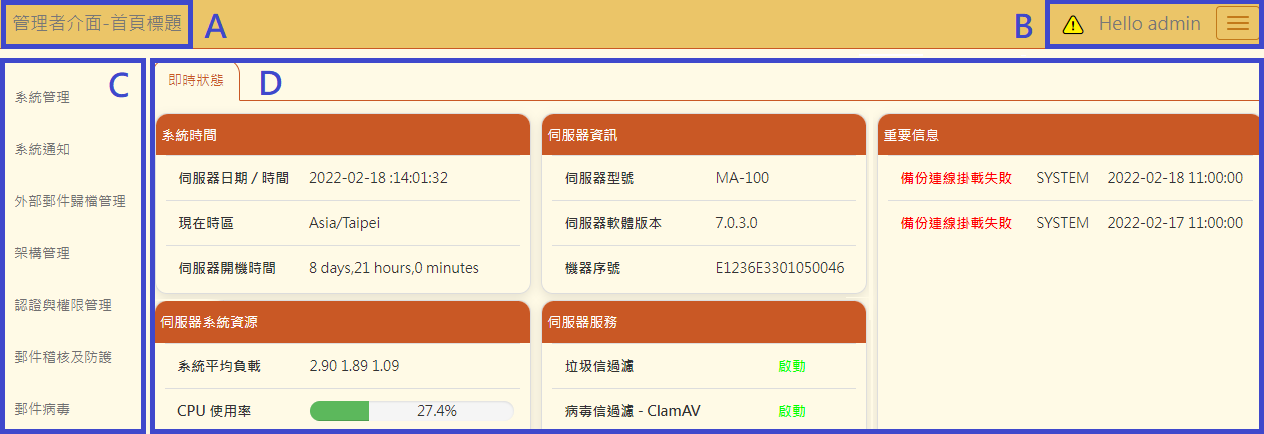Image resolution: width=1264 pixels, height=434 pixels.
Task: Click the 機器序號 value E1236E3301050046
Action: point(780,268)
